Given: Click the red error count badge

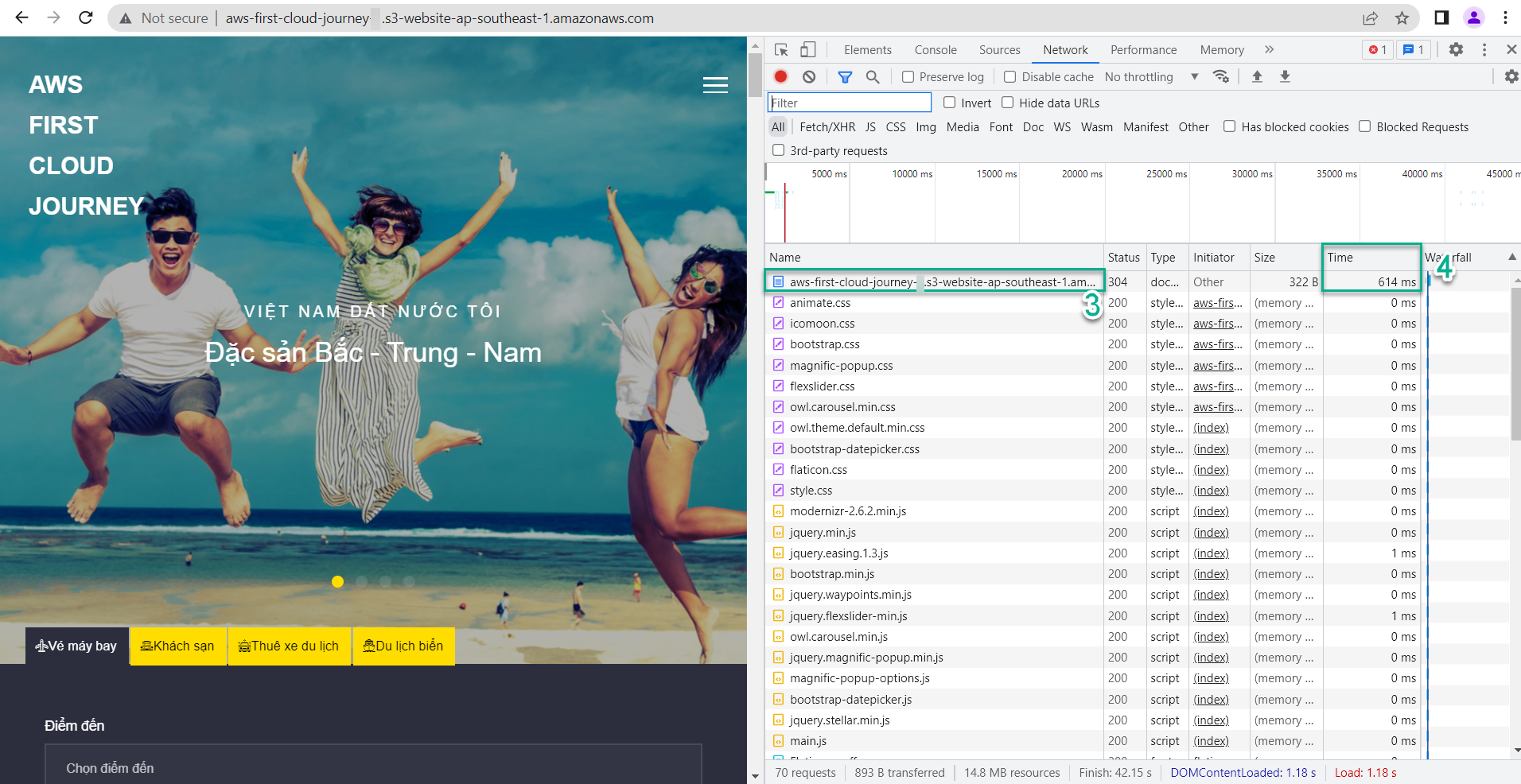Looking at the screenshot, I should point(1378,49).
